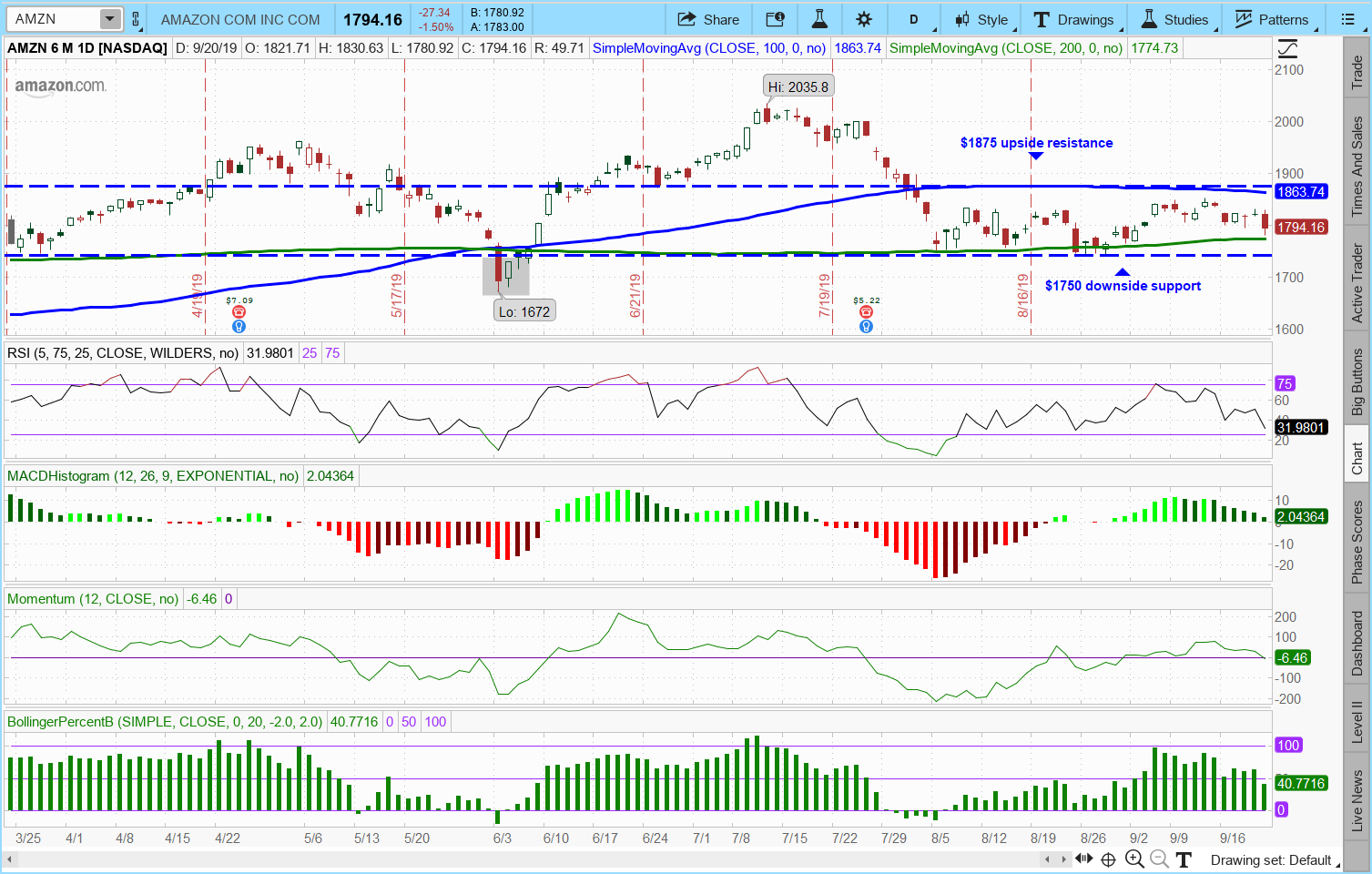Viewport: 1372px width, 874px height.
Task: Open the Style dropdown menu
Action: click(981, 19)
